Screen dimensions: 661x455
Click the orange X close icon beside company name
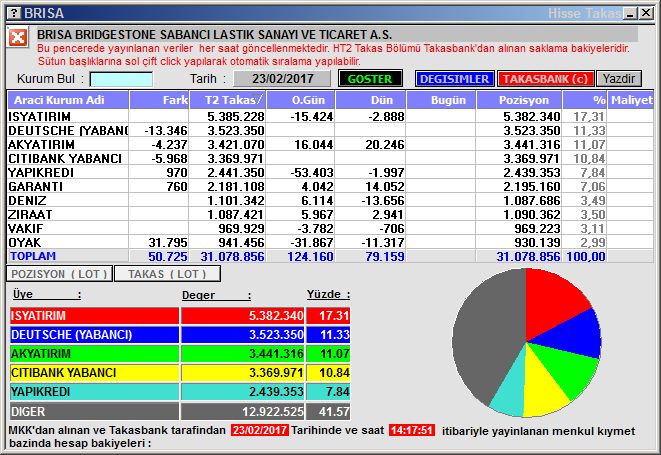[x=18, y=38]
